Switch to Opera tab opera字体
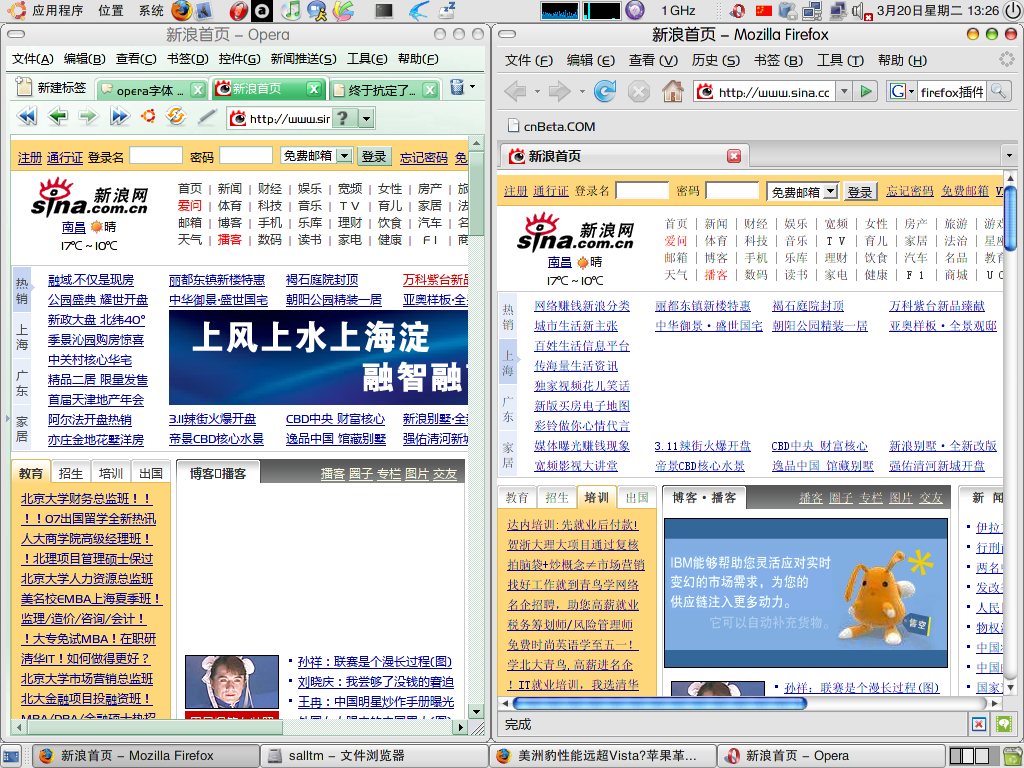 click(152, 89)
